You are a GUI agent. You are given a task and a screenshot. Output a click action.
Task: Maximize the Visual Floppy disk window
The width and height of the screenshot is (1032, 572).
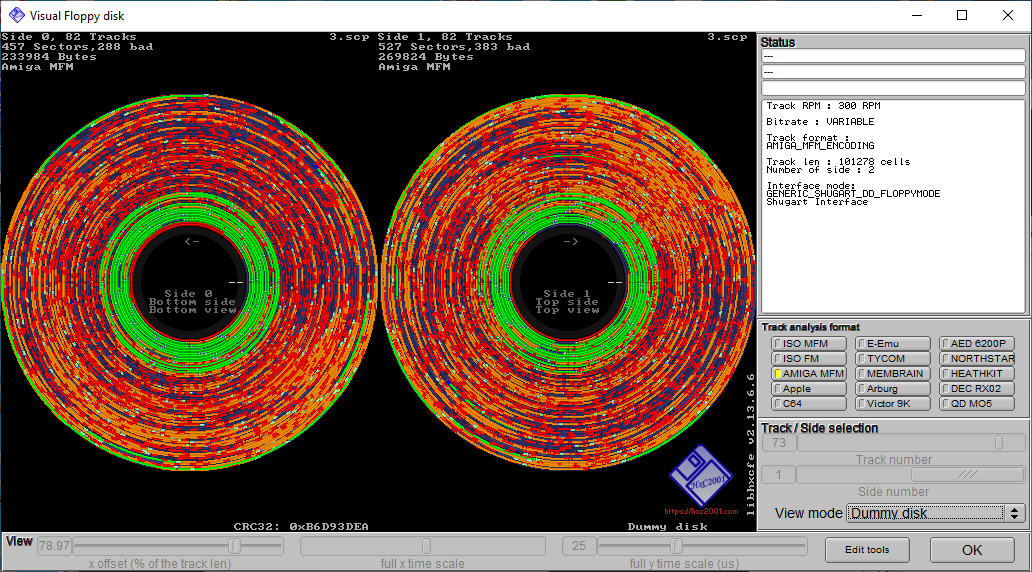[962, 15]
